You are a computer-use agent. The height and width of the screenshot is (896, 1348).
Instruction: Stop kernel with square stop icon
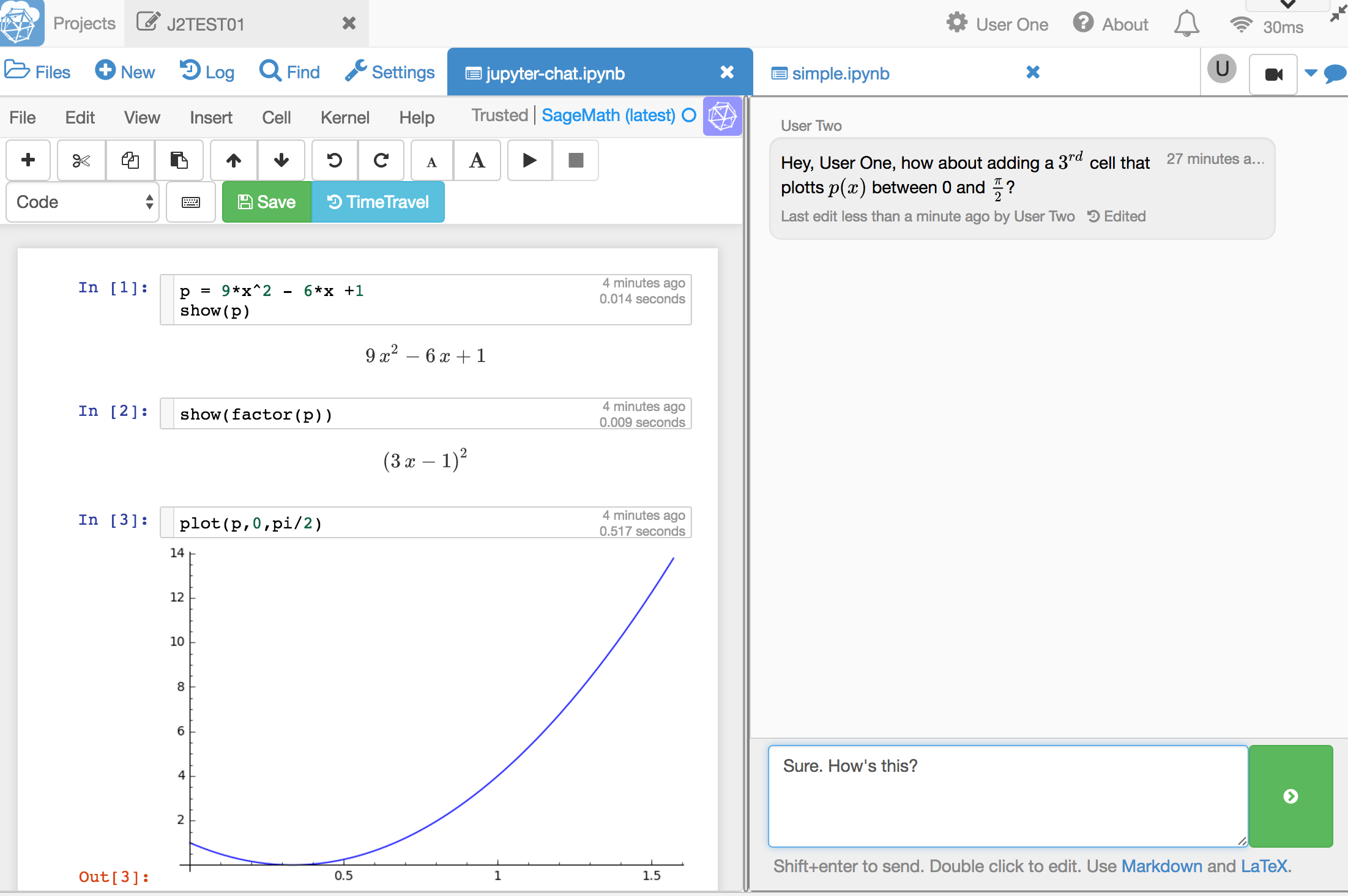[x=576, y=160]
